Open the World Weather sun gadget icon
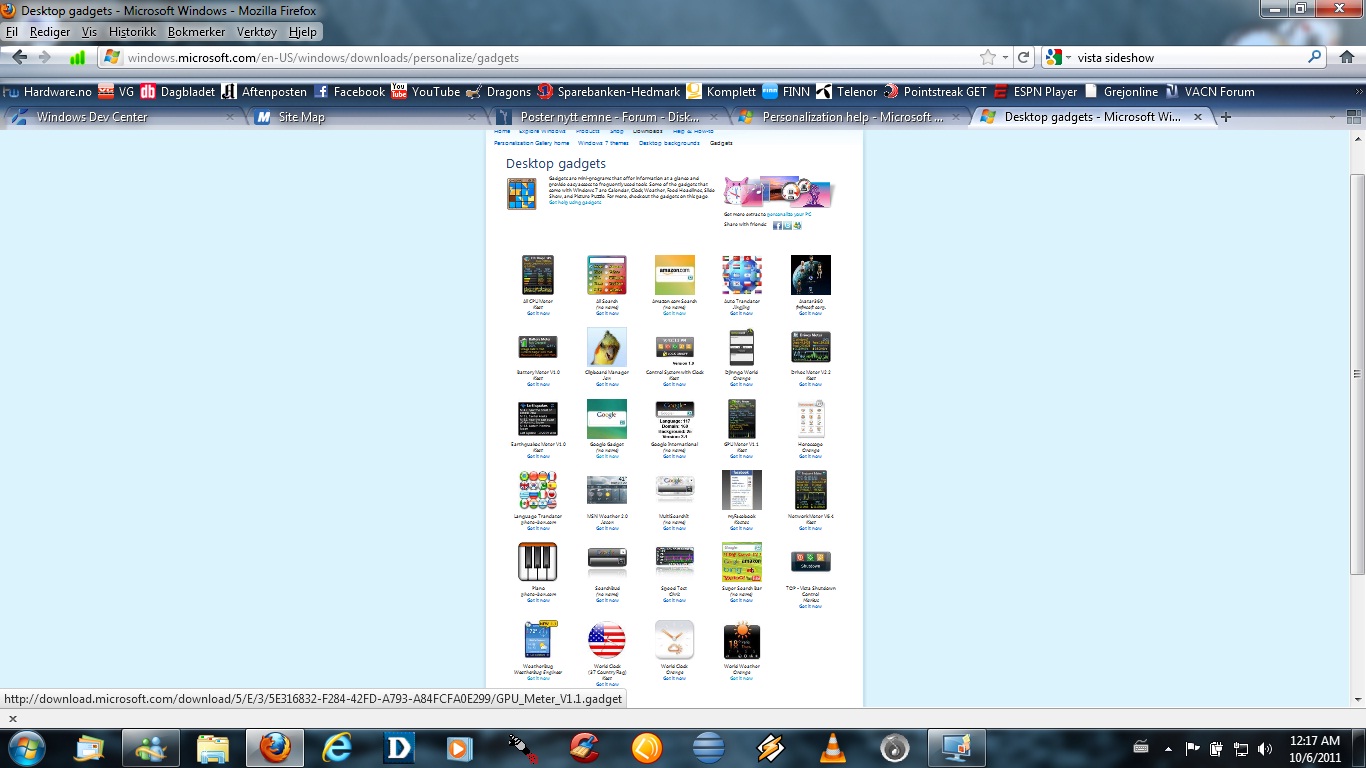The image size is (1366, 768). (742, 641)
